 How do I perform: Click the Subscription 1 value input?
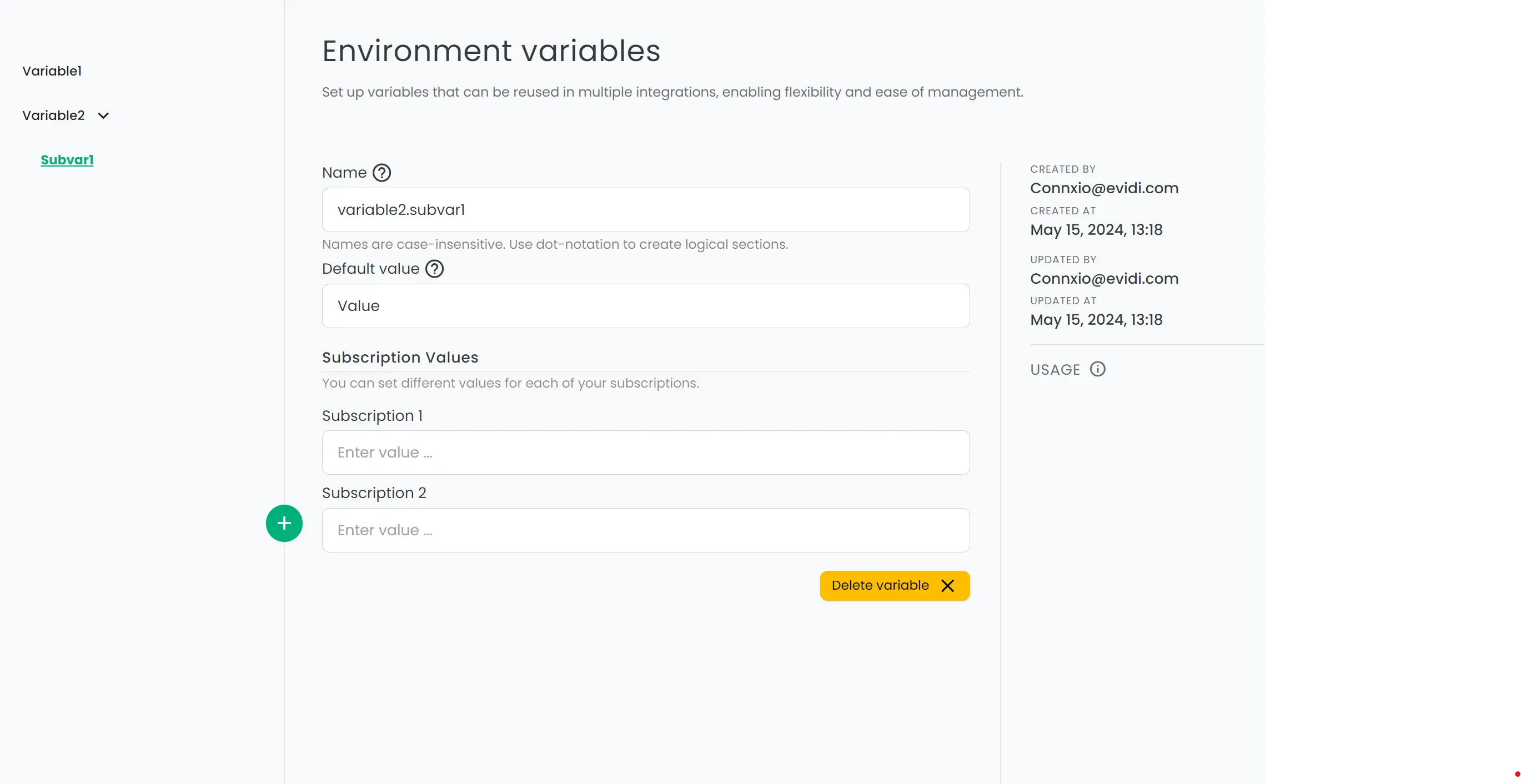click(645, 452)
